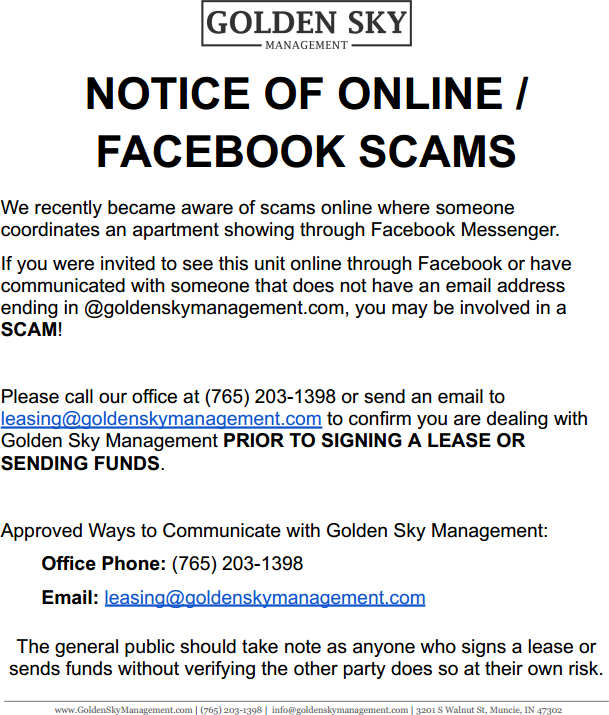Click the 3201 S Walnut St footer address
Image resolution: width=609 pixels, height=715 pixels.
tap(489, 709)
